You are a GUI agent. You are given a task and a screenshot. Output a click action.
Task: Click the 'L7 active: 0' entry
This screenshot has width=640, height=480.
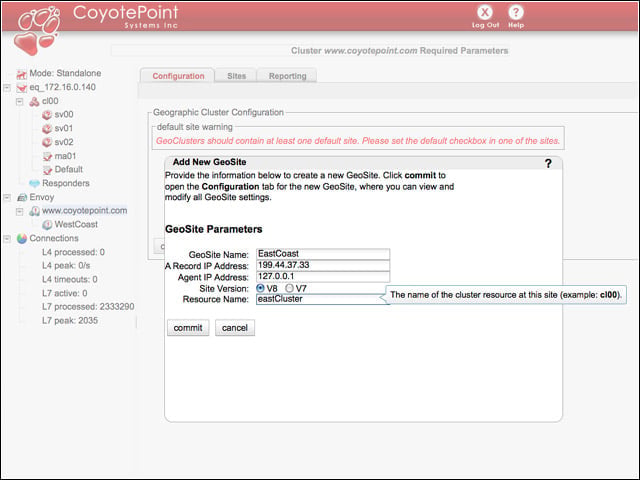(64, 293)
